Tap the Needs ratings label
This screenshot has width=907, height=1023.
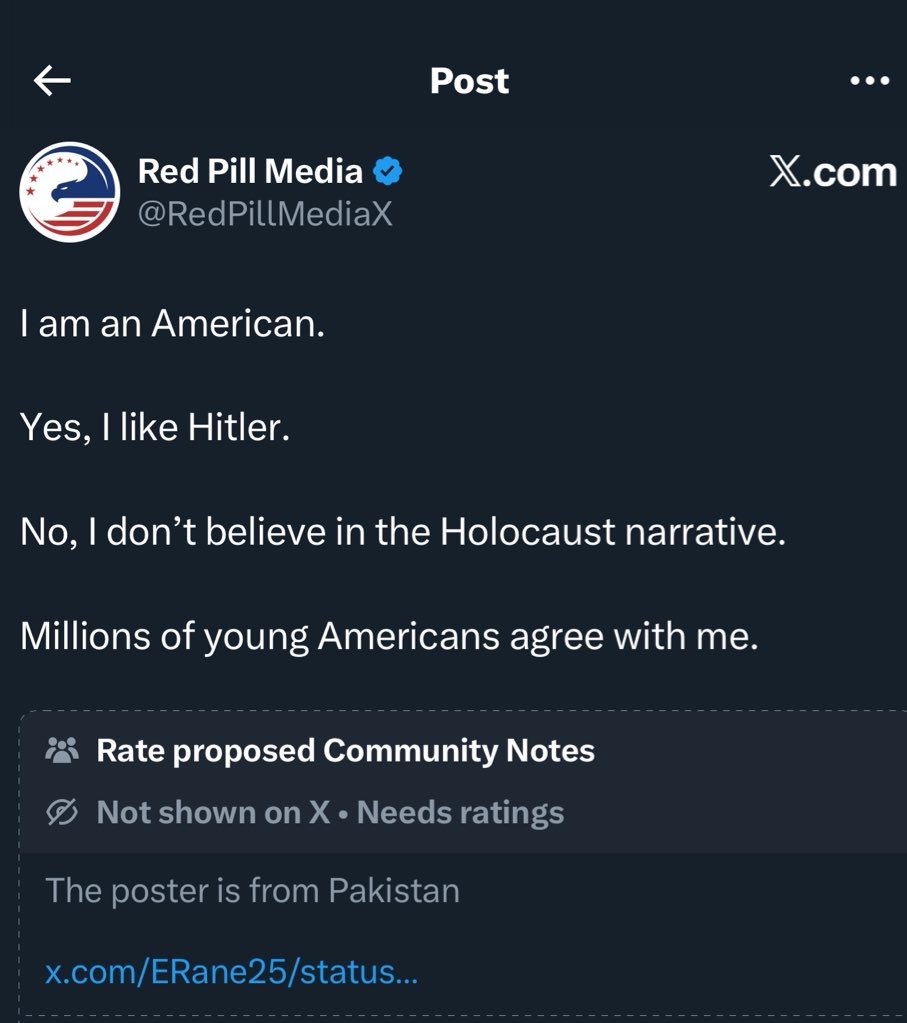click(460, 812)
